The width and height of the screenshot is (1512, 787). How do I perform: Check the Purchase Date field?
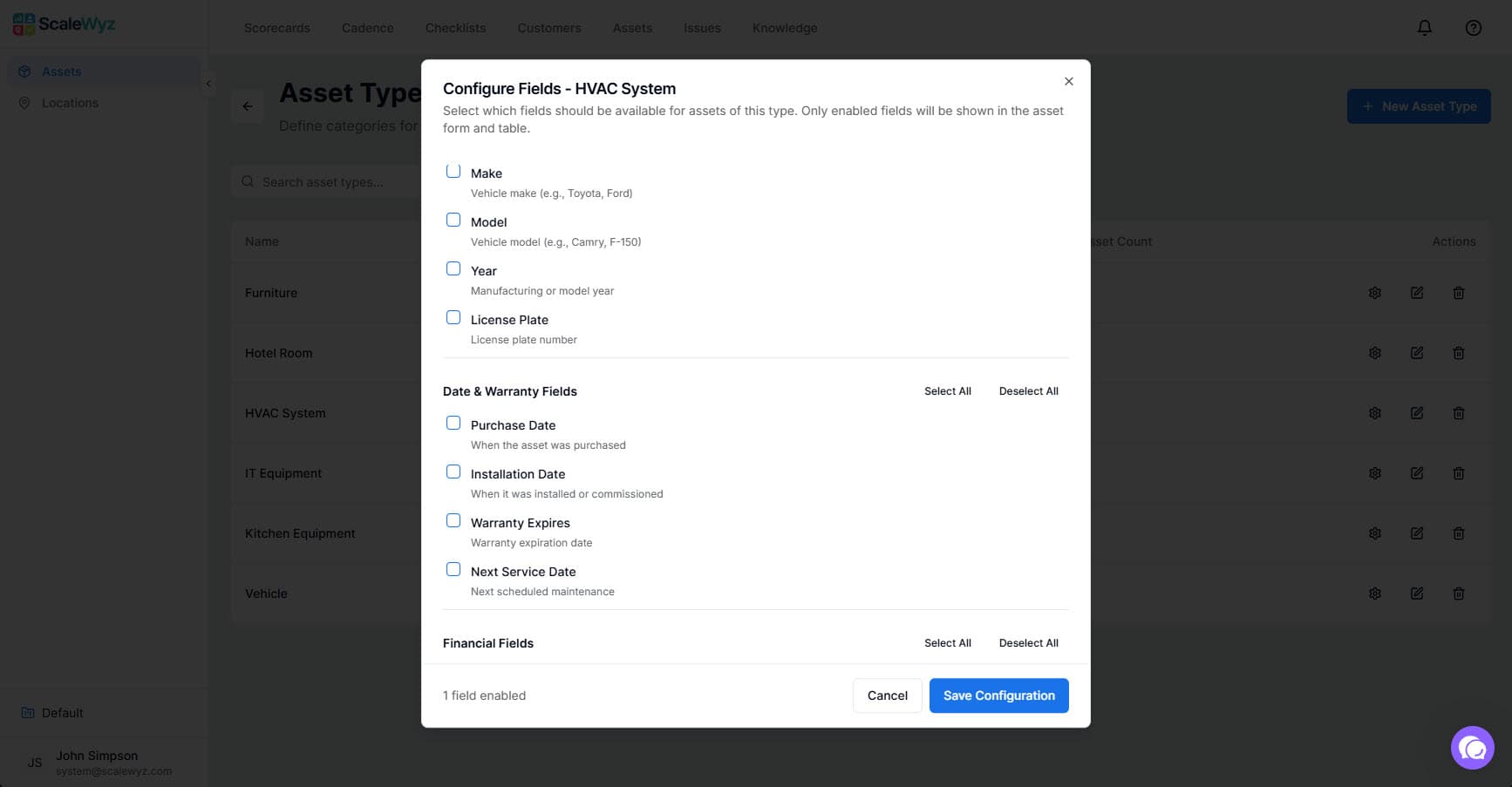[453, 422]
